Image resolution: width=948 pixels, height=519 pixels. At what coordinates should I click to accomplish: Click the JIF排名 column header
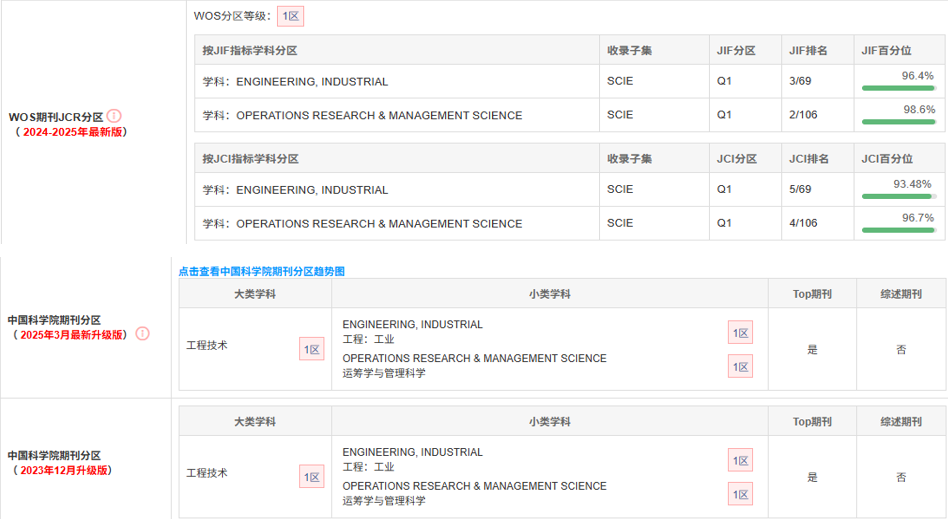[810, 50]
